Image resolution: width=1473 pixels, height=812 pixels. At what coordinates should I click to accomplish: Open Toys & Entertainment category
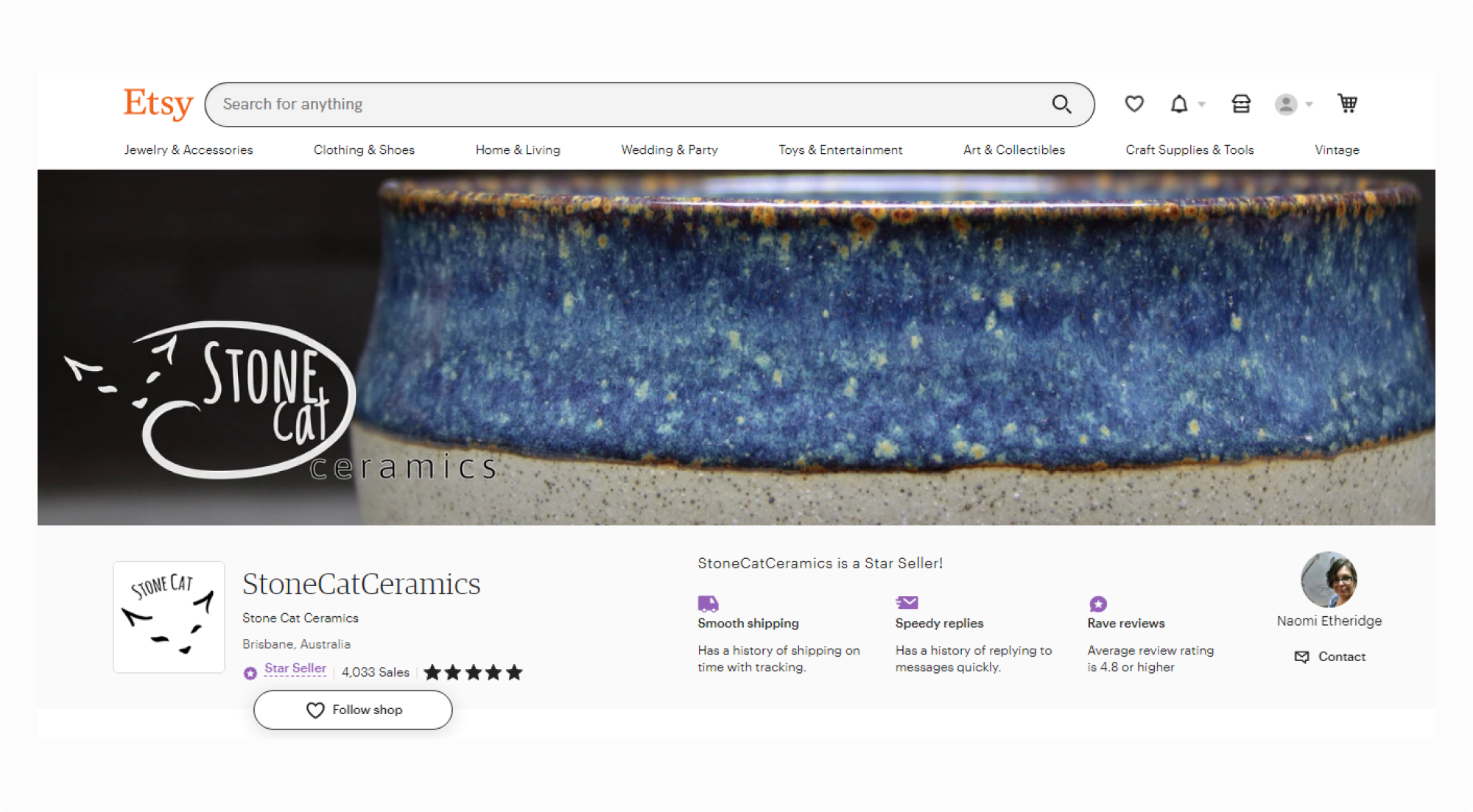click(840, 149)
